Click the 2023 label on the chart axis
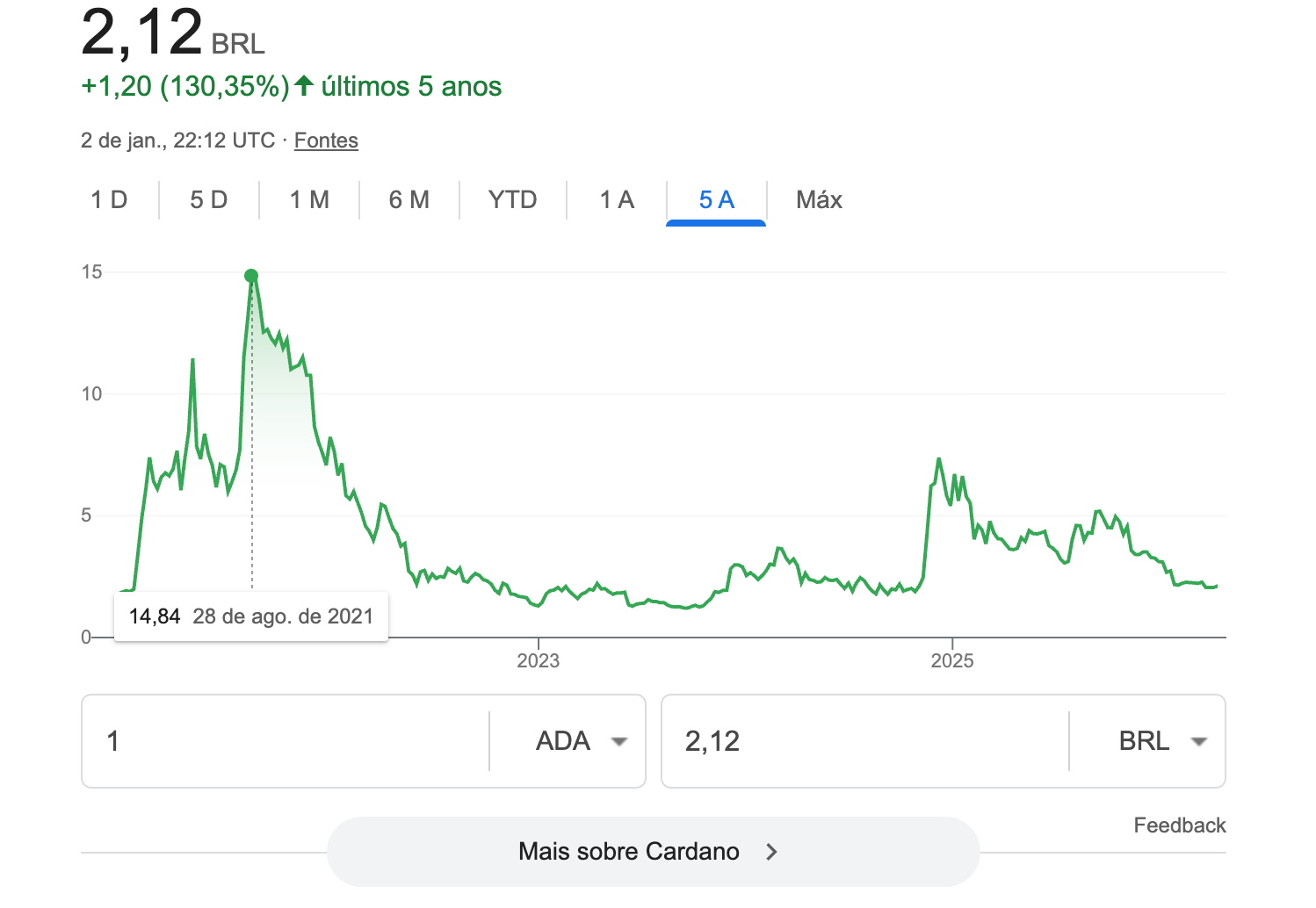This screenshot has height=908, width=1316. click(x=538, y=661)
